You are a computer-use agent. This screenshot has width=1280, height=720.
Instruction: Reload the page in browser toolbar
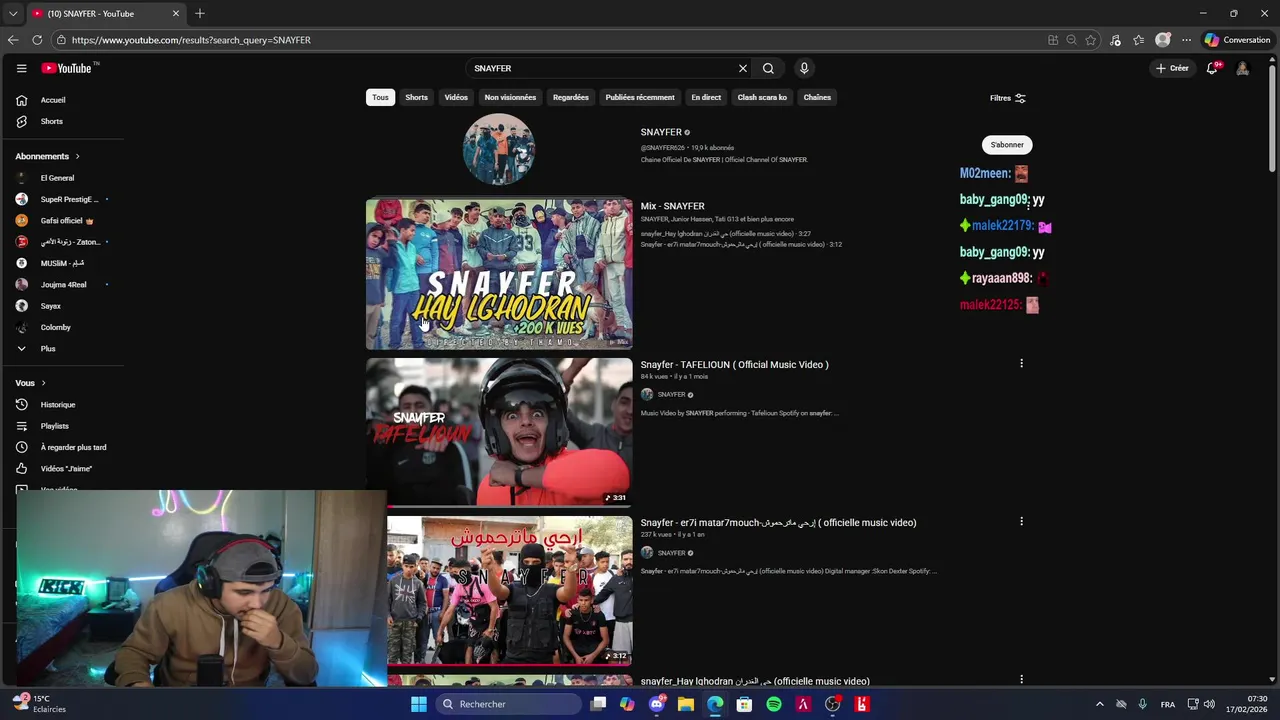(37, 40)
